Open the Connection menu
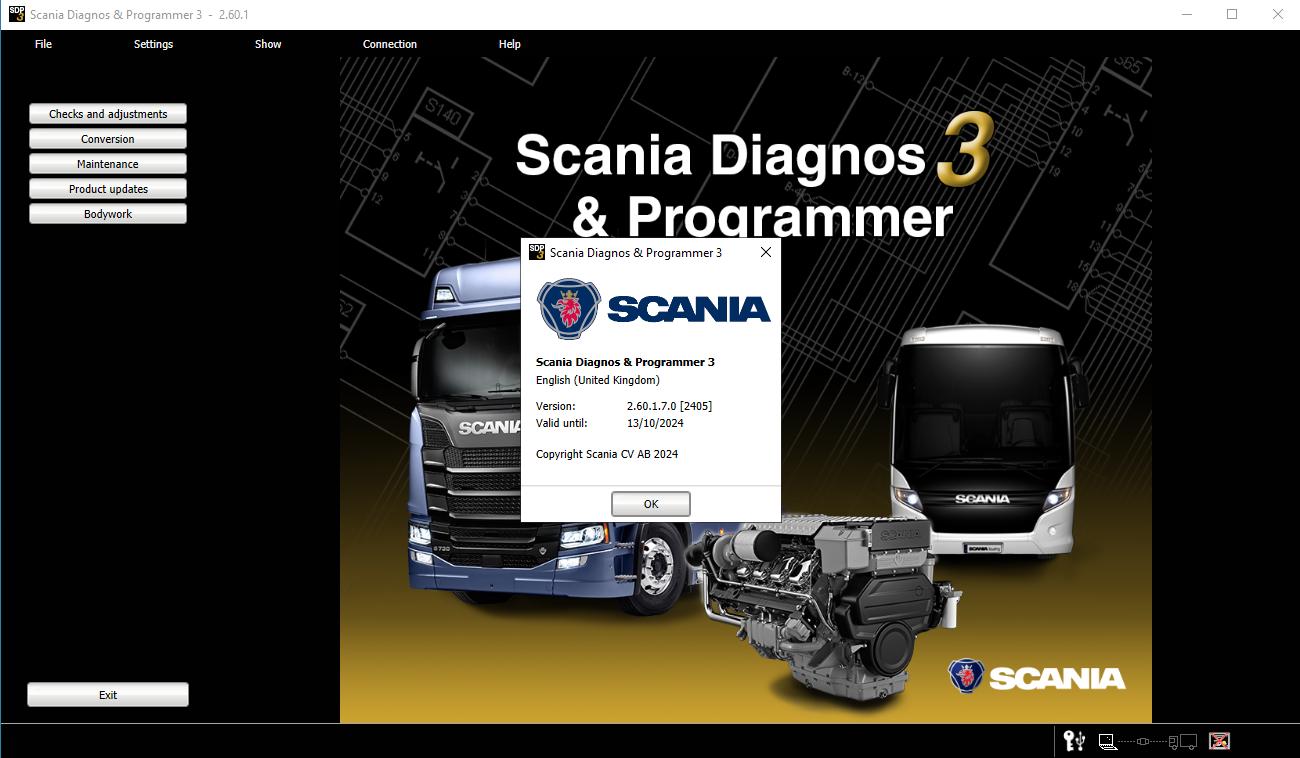The image size is (1300, 758). (x=389, y=44)
